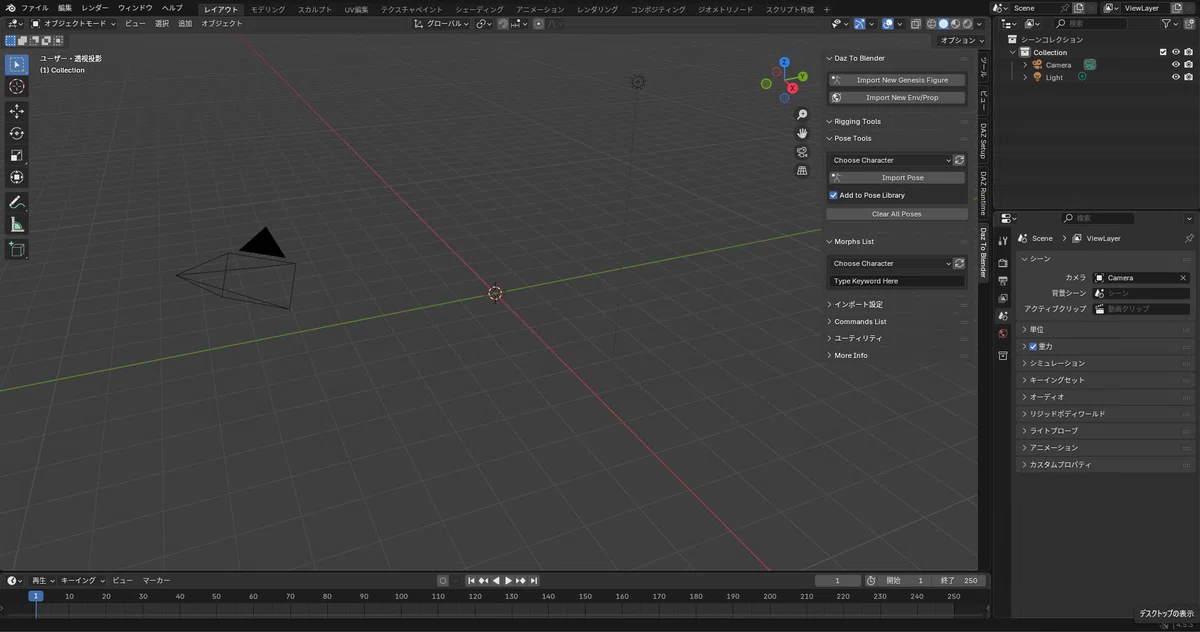Toggle camera view with the camera icon
The height and width of the screenshot is (632, 1200).
[802, 152]
